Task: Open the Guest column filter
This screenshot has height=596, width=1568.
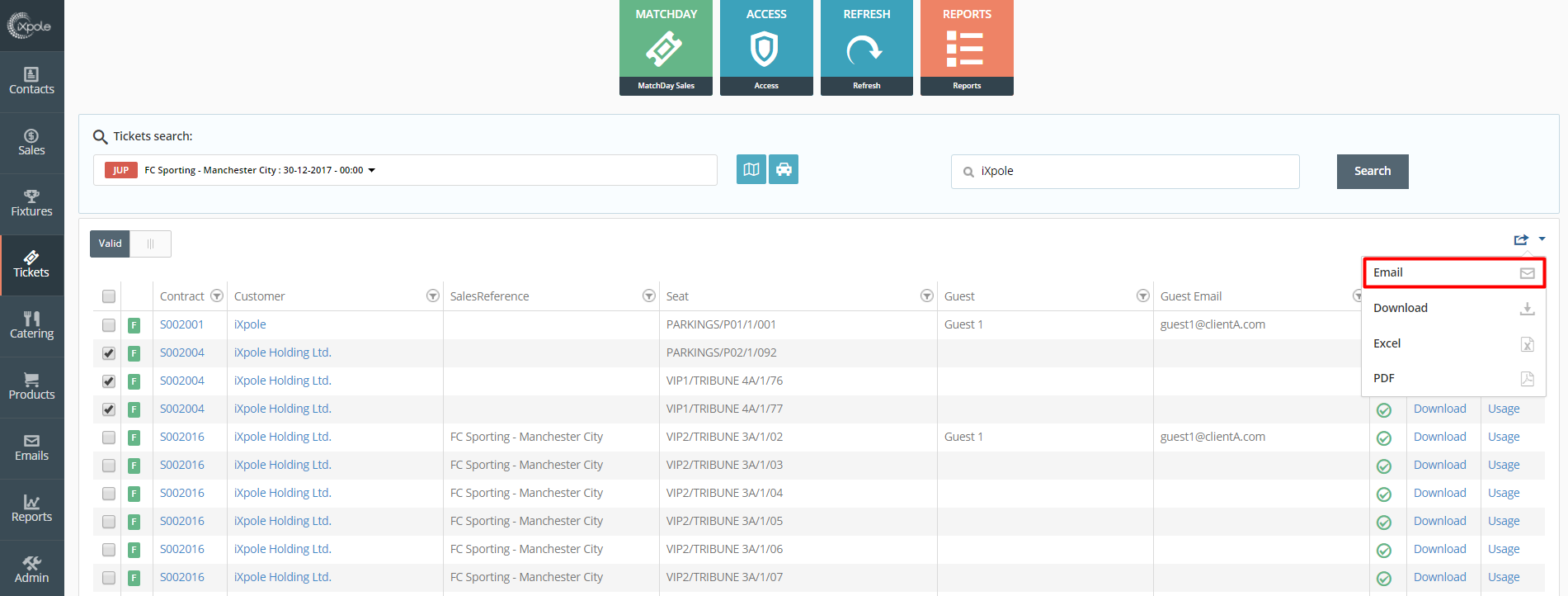Action: coord(1143,296)
